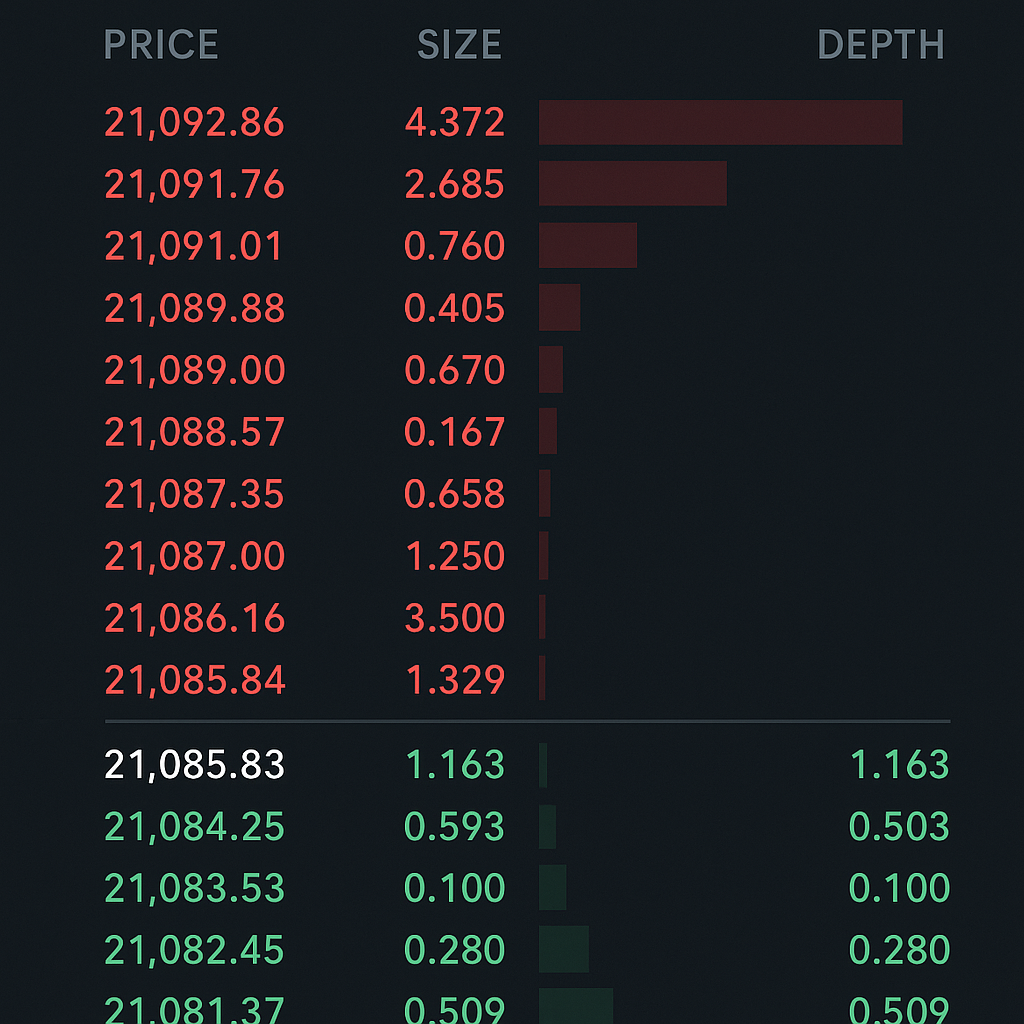This screenshot has height=1024, width=1024.
Task: Click the DEPTH column header
Action: [881, 44]
